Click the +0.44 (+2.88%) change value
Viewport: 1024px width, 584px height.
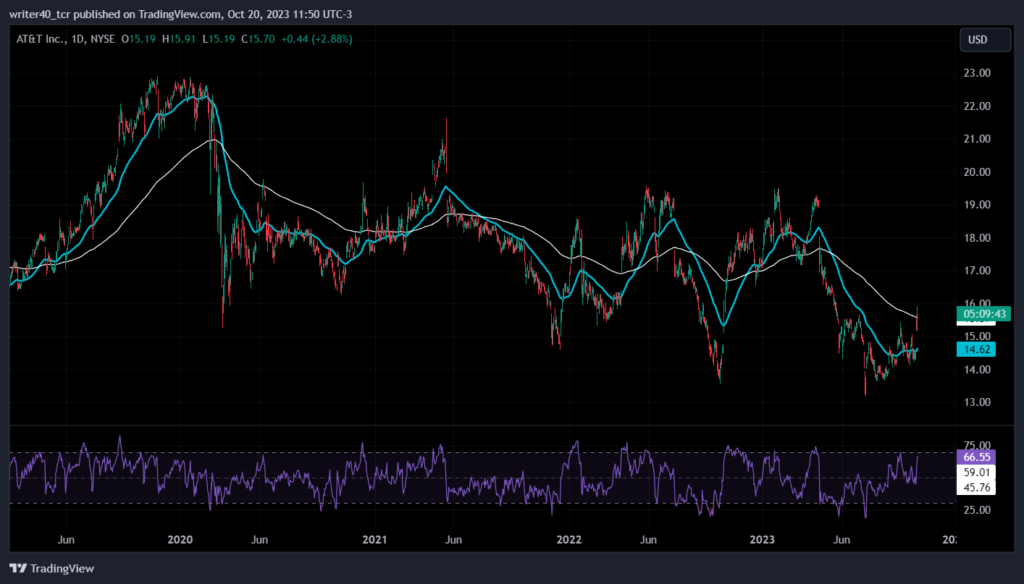317,39
